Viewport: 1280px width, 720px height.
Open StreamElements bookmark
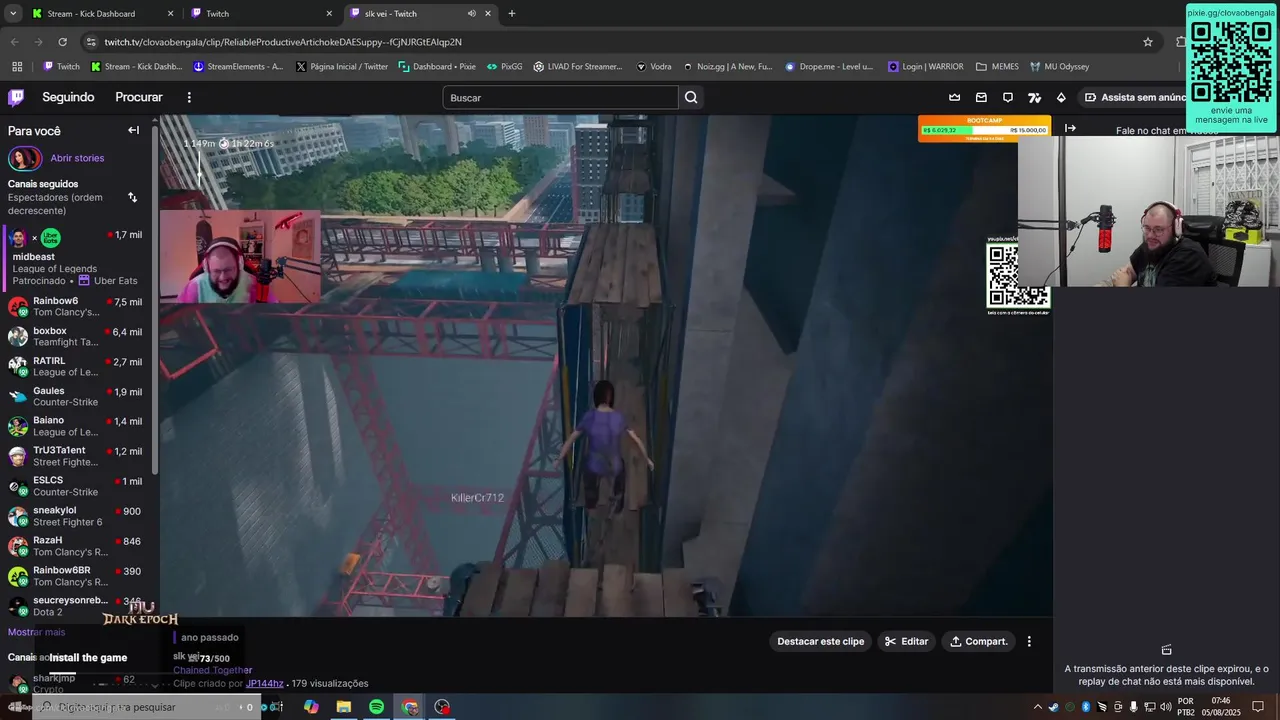[238, 67]
